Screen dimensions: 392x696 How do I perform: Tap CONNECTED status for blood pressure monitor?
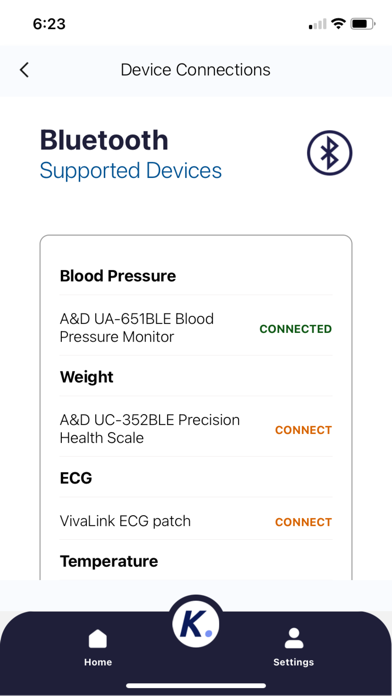pyautogui.click(x=296, y=329)
